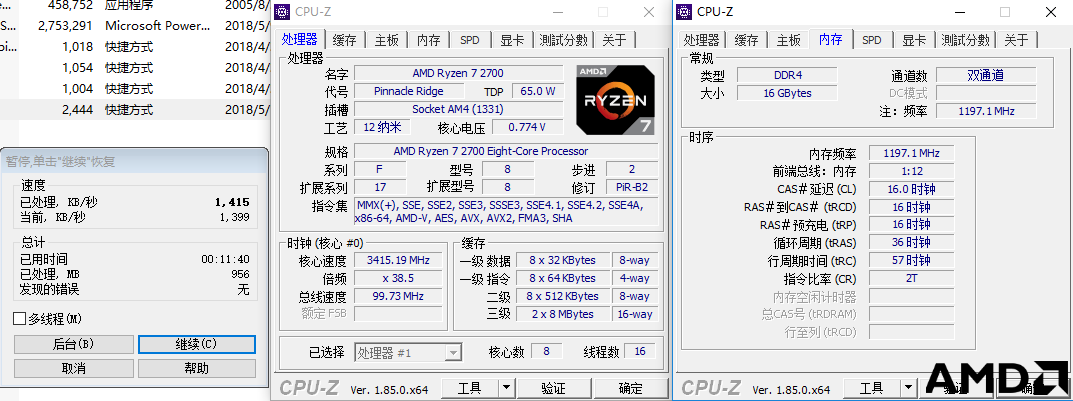Switch to 显卡 tab in right CPU-Z window
1073x401 pixels.
point(914,40)
